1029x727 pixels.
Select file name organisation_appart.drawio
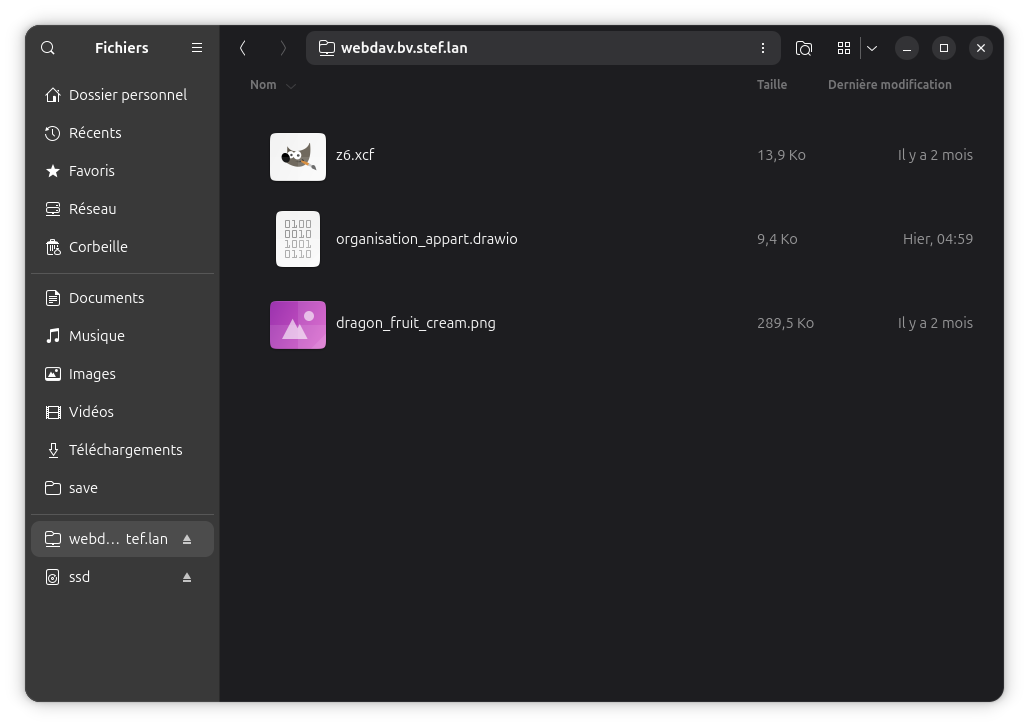tap(427, 239)
